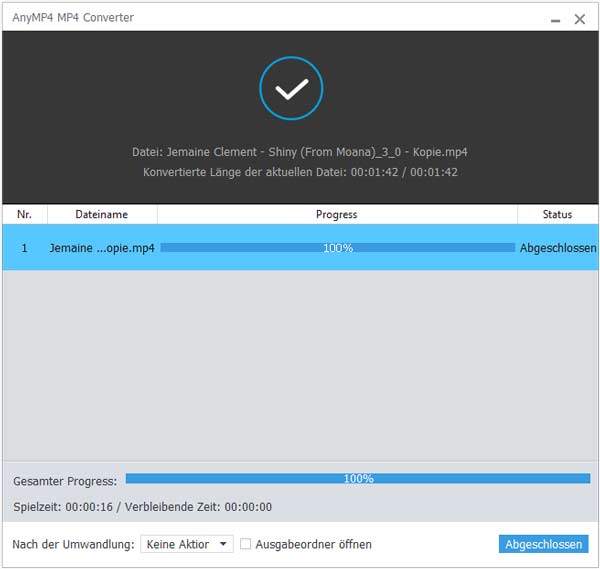This screenshot has height=569, width=600.
Task: Click the Gesamter Progress label
Action: click(65, 481)
